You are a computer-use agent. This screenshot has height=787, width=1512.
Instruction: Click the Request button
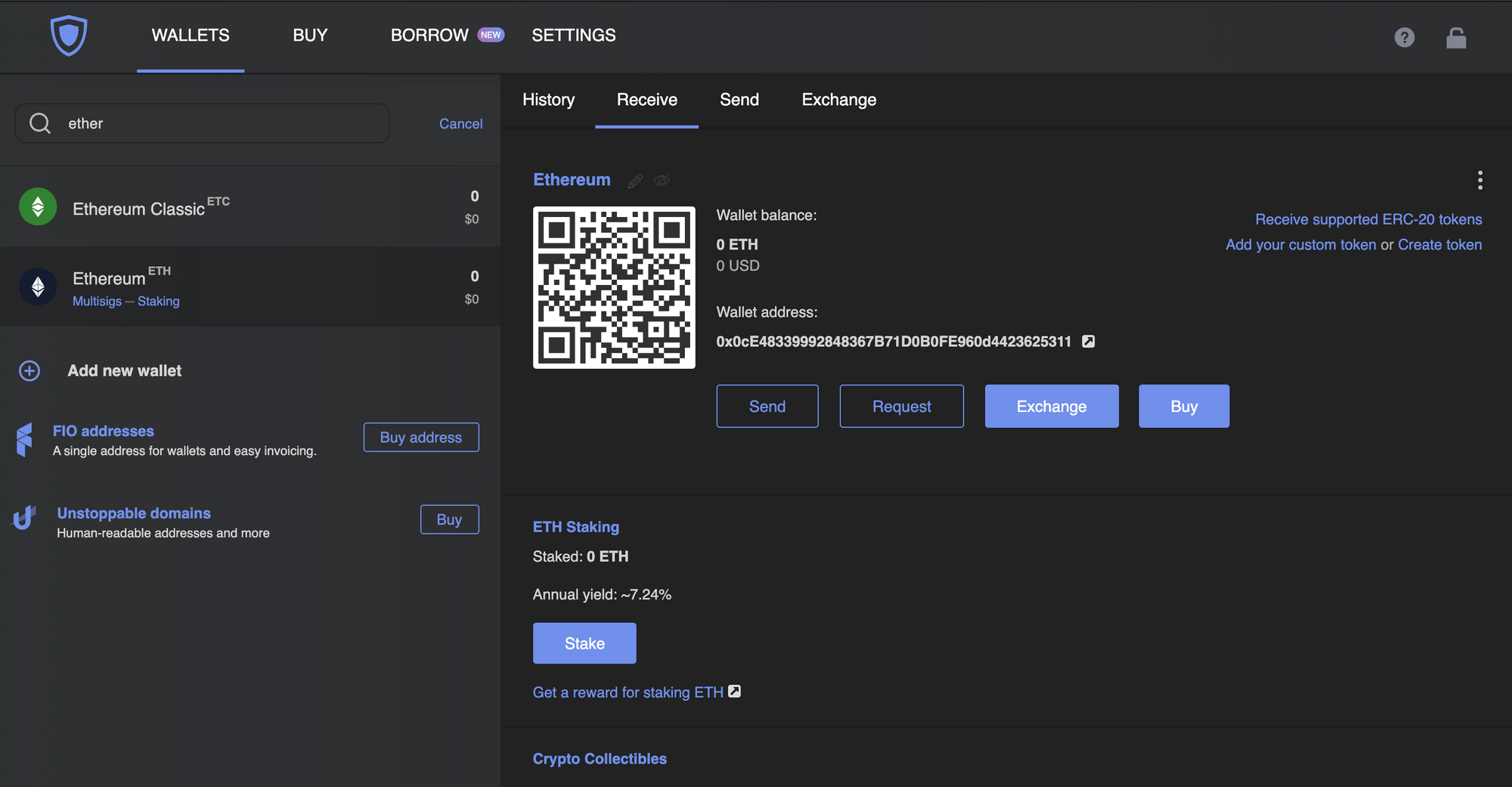pyautogui.click(x=902, y=406)
